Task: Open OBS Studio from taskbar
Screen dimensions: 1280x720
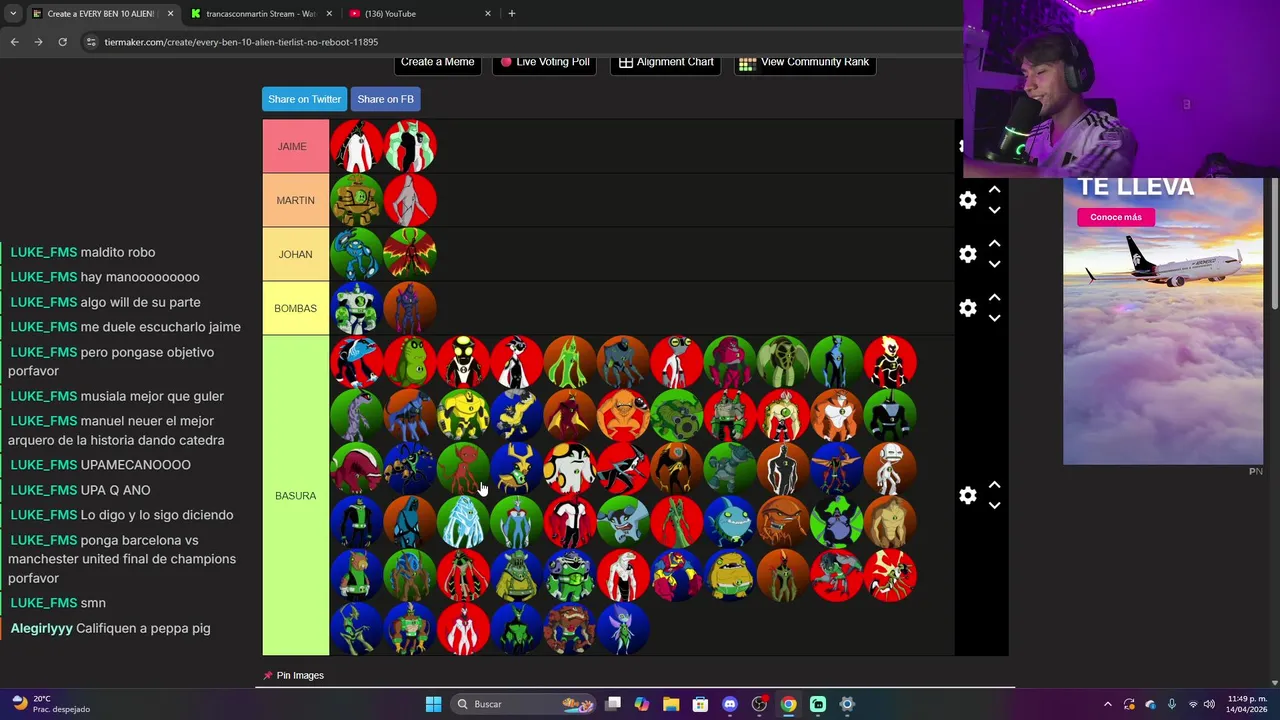Action: (x=759, y=704)
